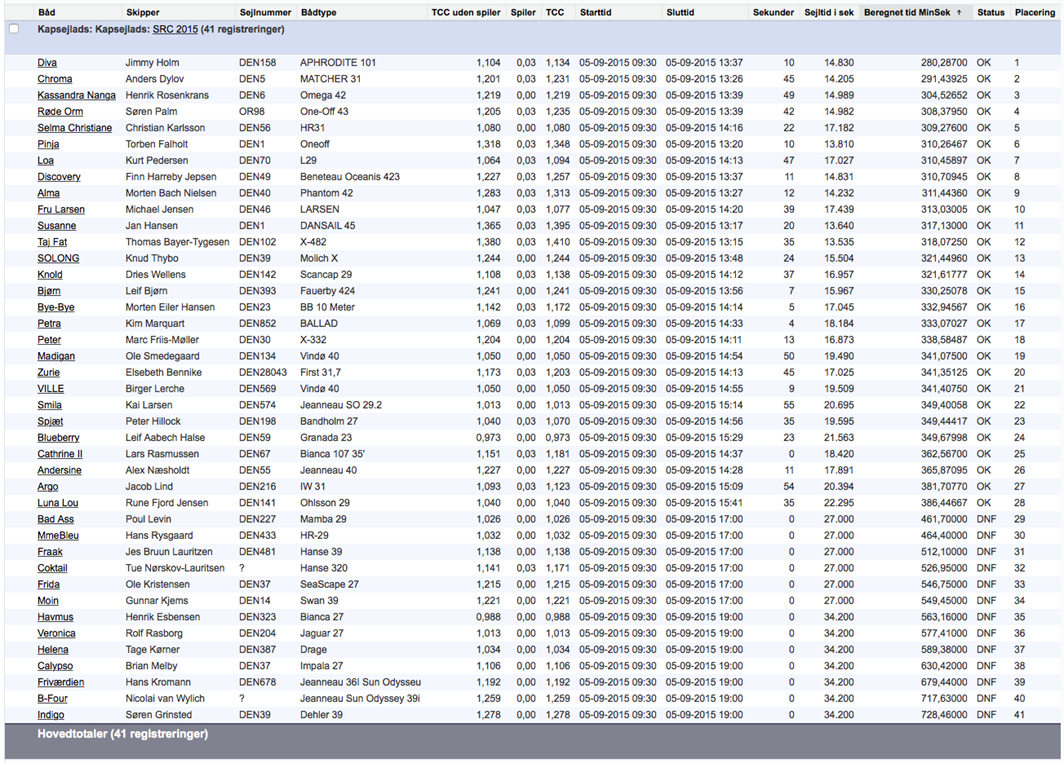This screenshot has height=763, width=1064.
Task: Open the boat link Diva
Action: [47, 62]
